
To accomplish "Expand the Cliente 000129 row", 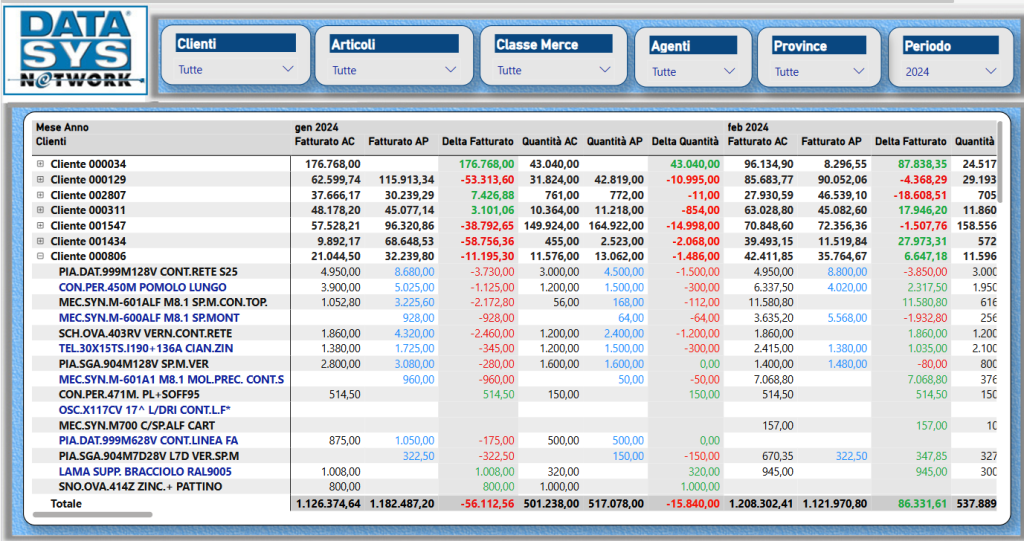I will coord(41,179).
